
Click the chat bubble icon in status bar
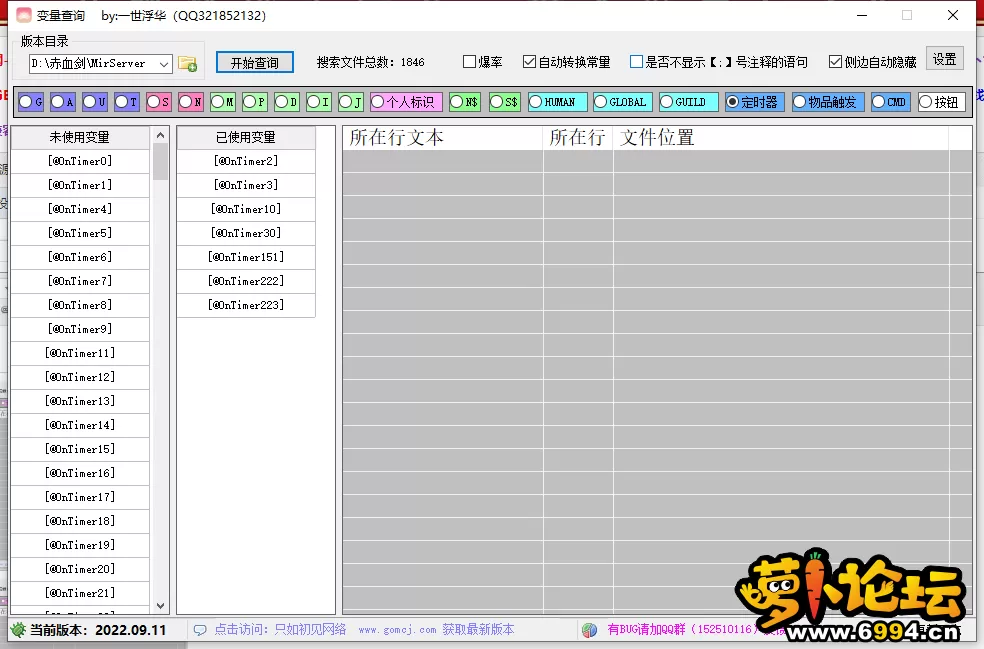pyautogui.click(x=200, y=630)
